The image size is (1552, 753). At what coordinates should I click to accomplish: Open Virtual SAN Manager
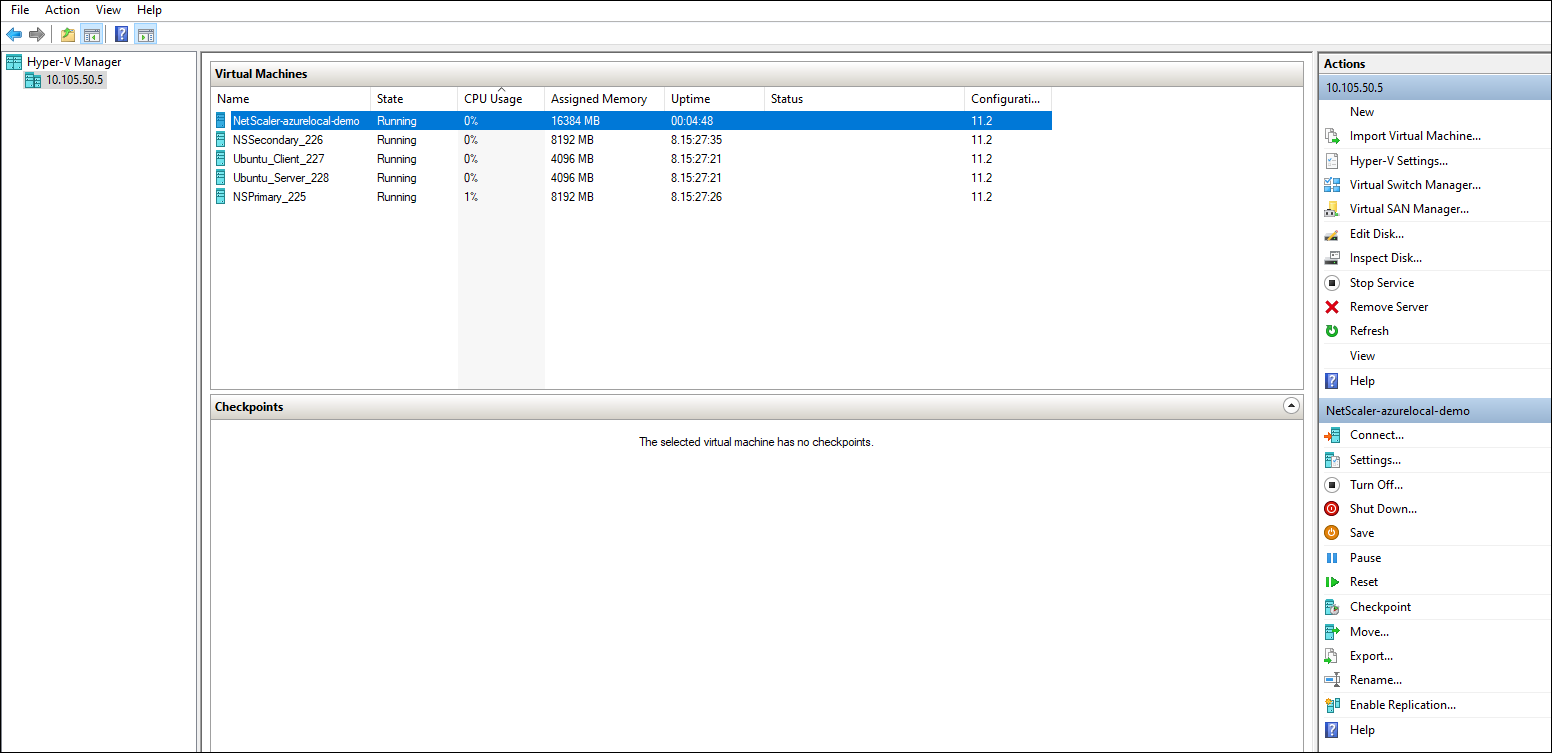[1408, 208]
